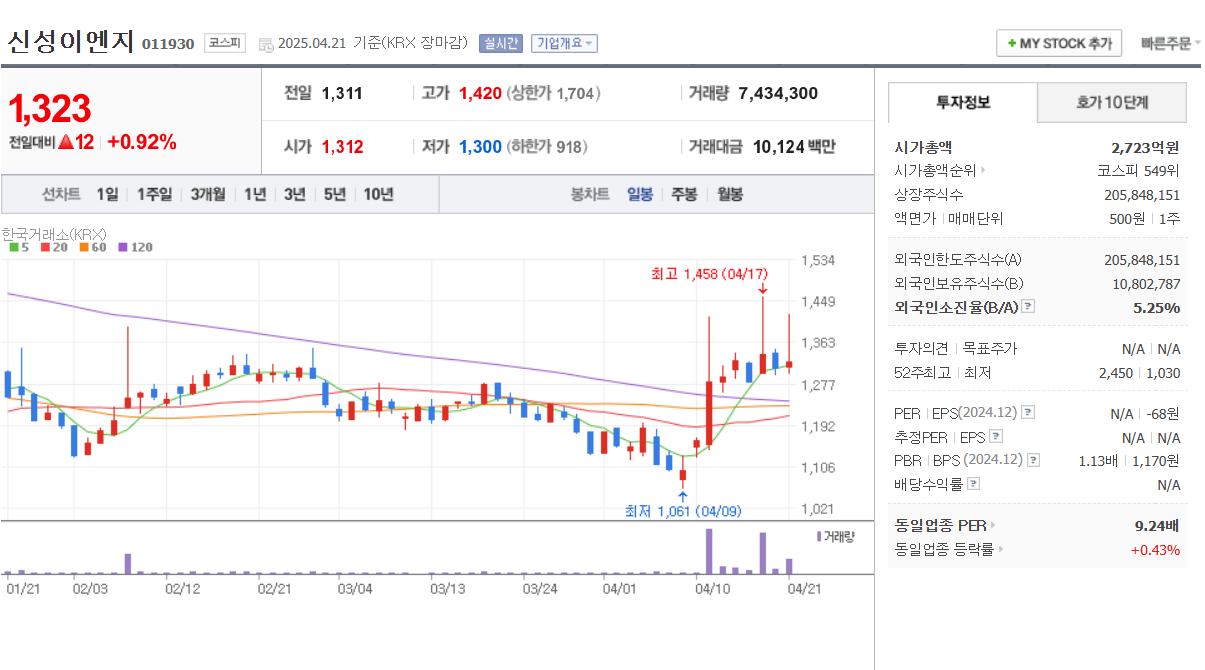Click the 코스피 market badge
Viewport: 1205px width, 670px height.
coord(224,43)
